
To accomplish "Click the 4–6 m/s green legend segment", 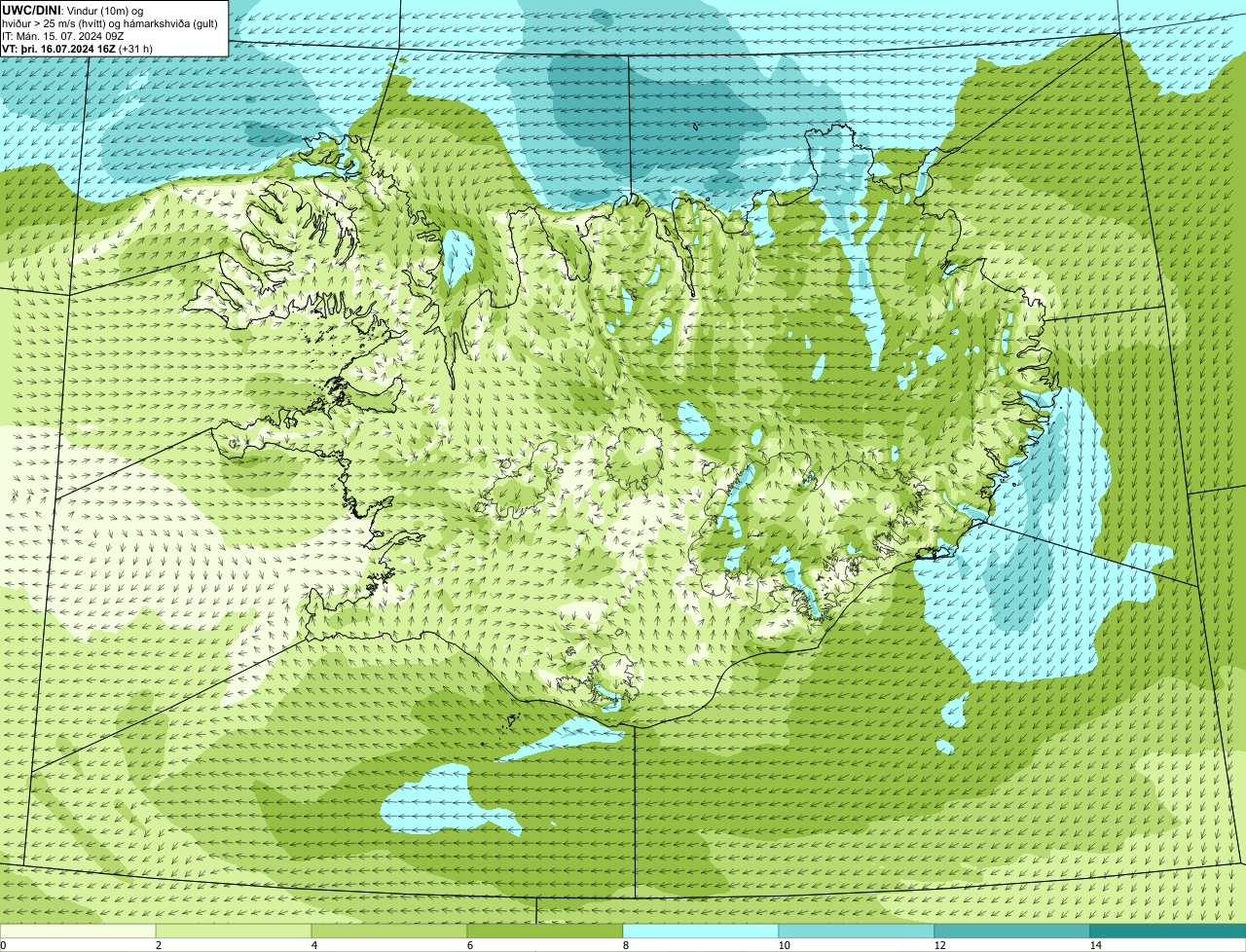I will pos(389,931).
